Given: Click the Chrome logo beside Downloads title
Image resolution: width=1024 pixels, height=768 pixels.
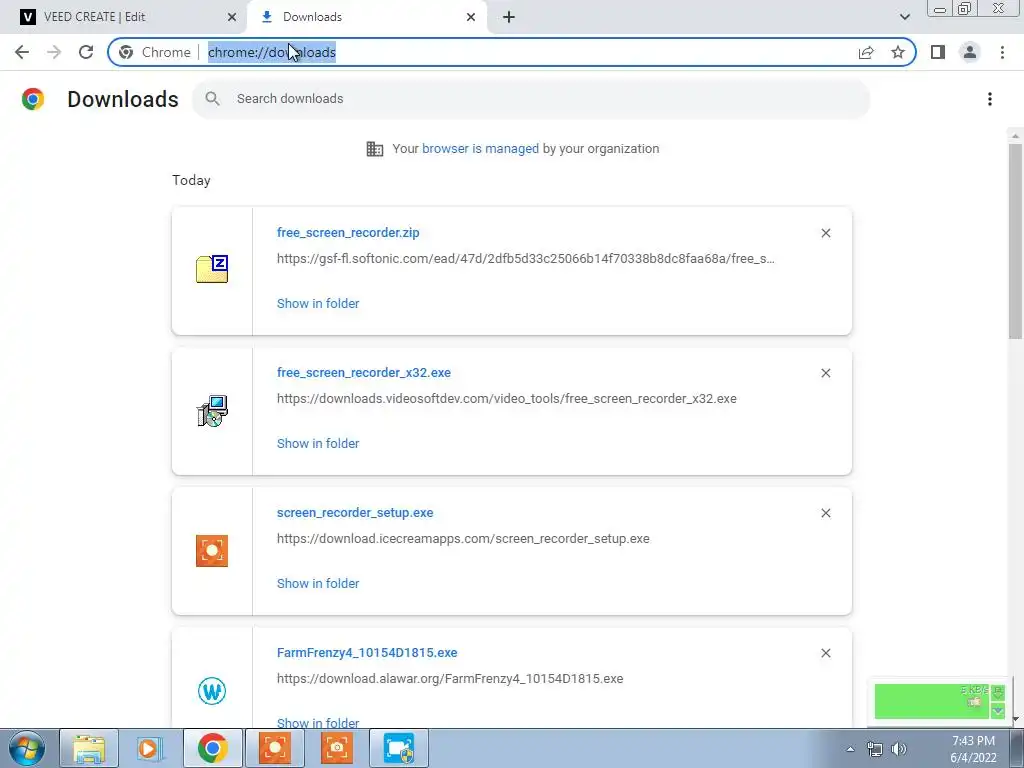Looking at the screenshot, I should (33, 99).
